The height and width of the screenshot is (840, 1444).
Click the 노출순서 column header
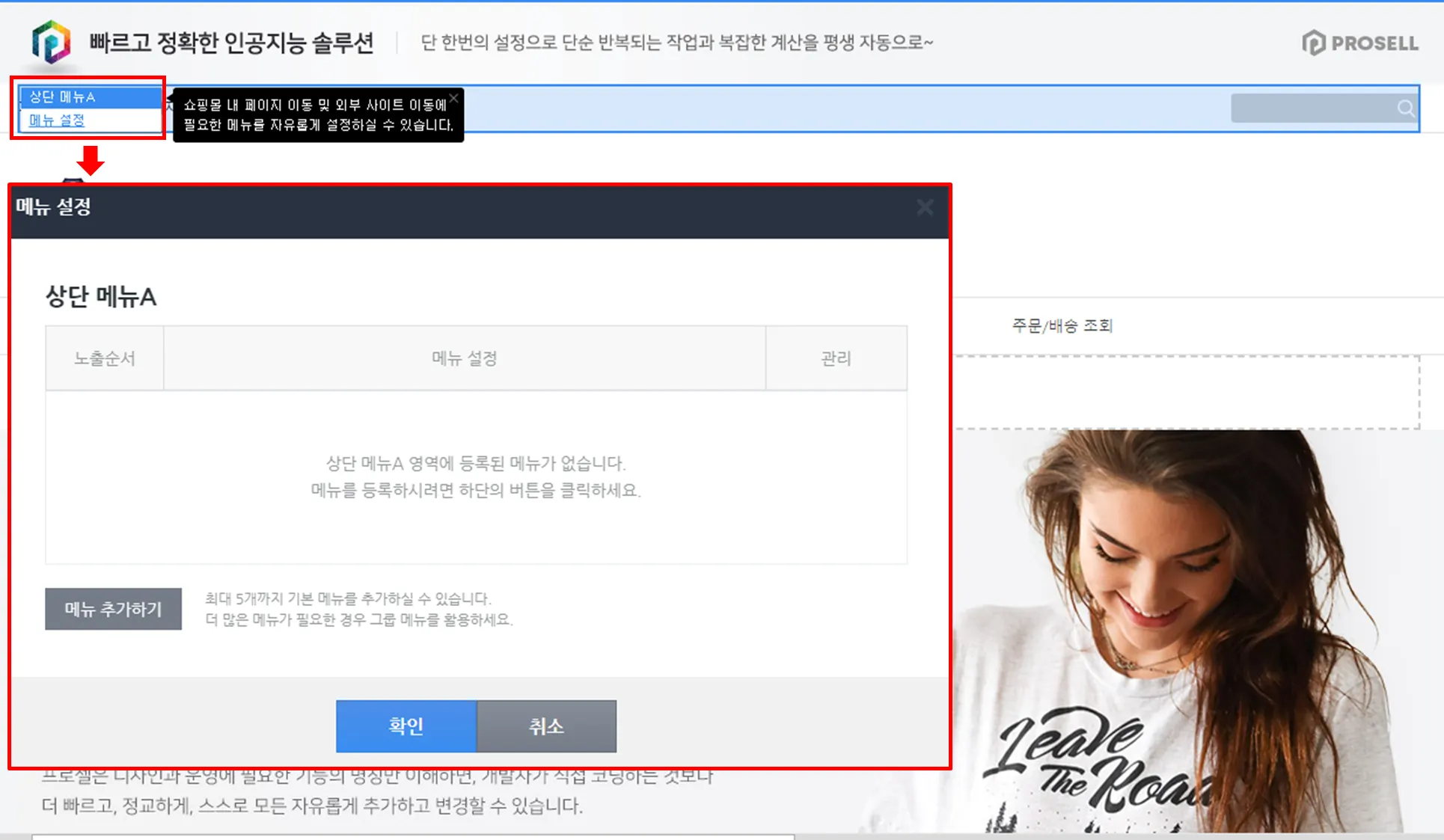pos(105,358)
